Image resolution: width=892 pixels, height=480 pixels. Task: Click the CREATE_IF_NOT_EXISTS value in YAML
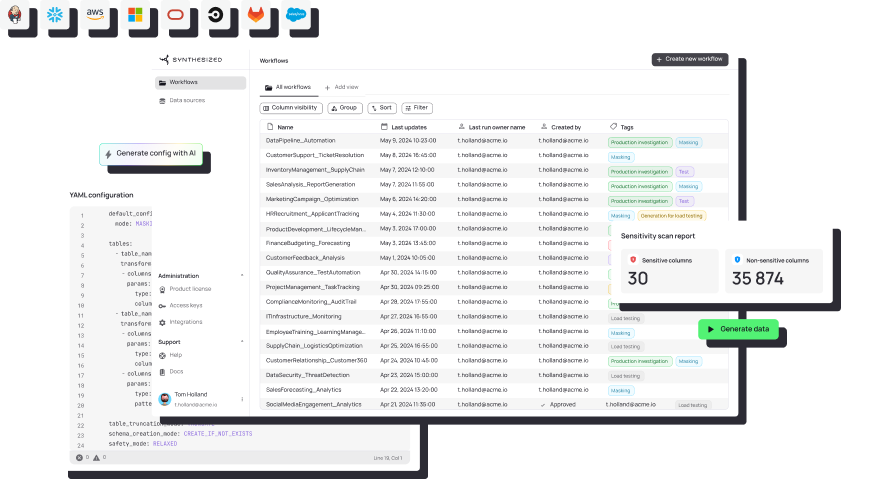click(218, 434)
